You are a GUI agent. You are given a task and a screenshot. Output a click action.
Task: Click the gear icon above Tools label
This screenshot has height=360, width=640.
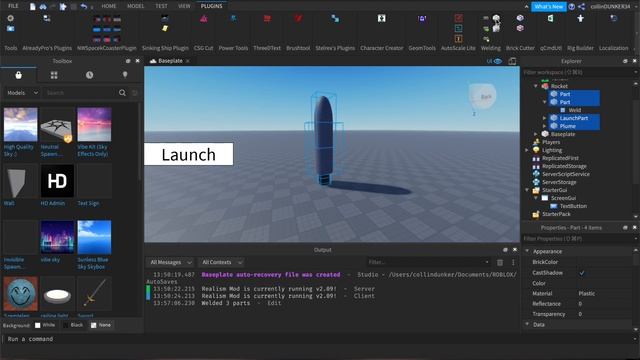pos(11,18)
